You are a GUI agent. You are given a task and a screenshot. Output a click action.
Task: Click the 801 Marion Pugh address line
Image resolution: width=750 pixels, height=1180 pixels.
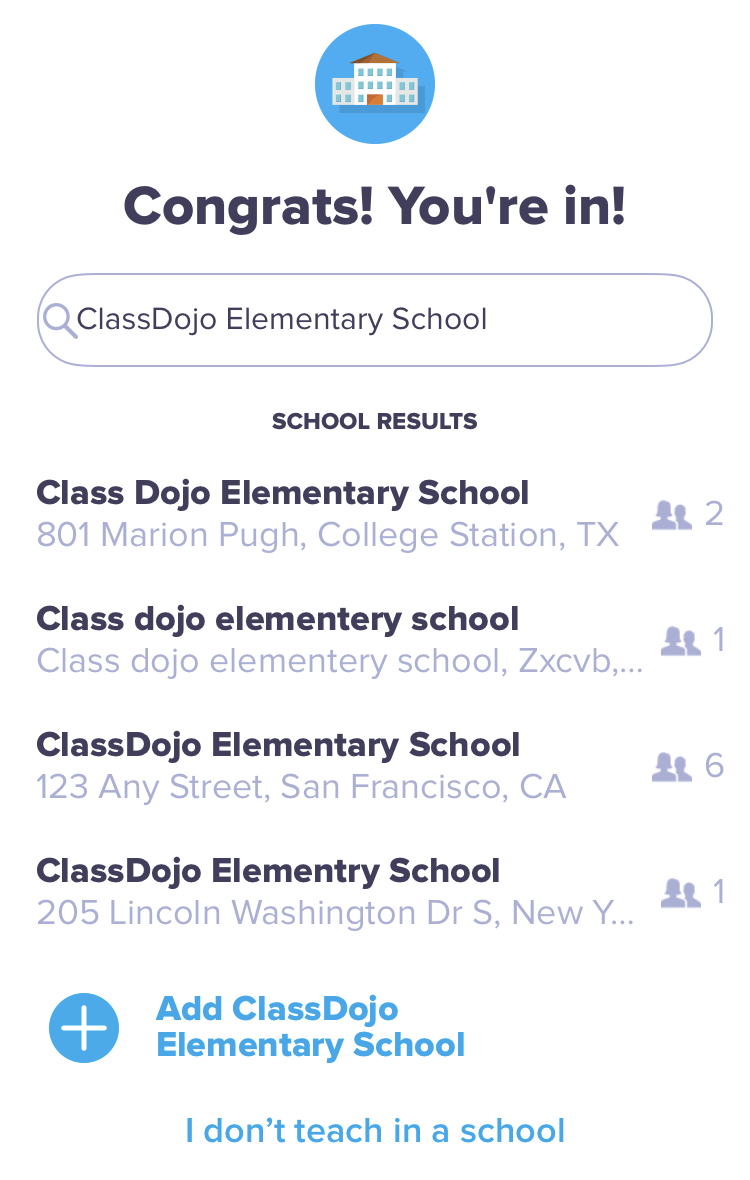pyautogui.click(x=327, y=535)
